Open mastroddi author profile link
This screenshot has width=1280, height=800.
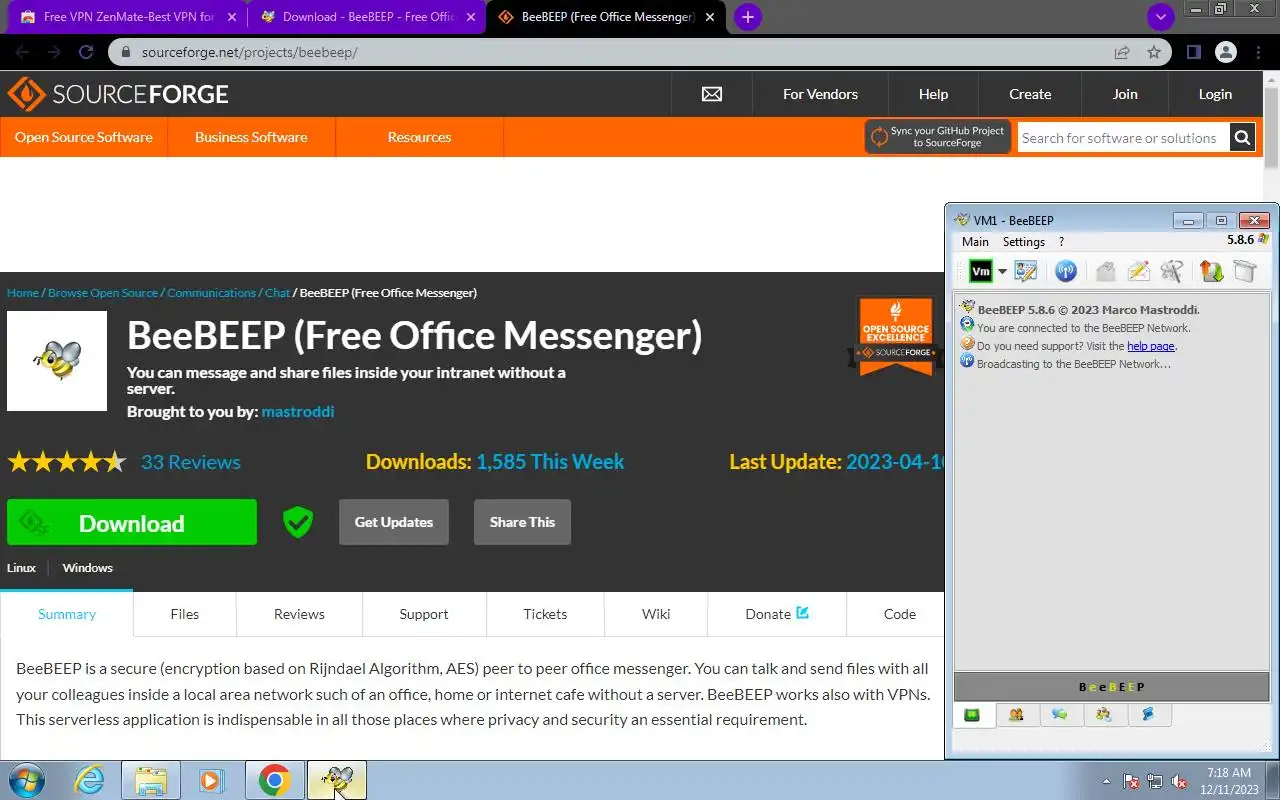[x=298, y=412]
